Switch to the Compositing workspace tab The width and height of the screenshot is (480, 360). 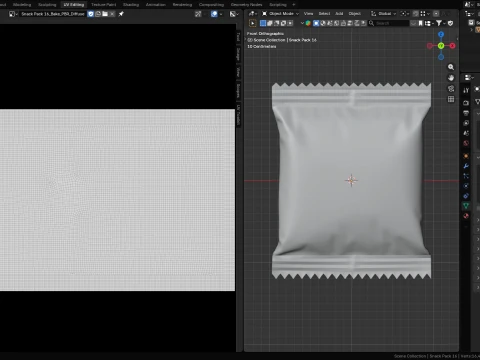coord(211,5)
